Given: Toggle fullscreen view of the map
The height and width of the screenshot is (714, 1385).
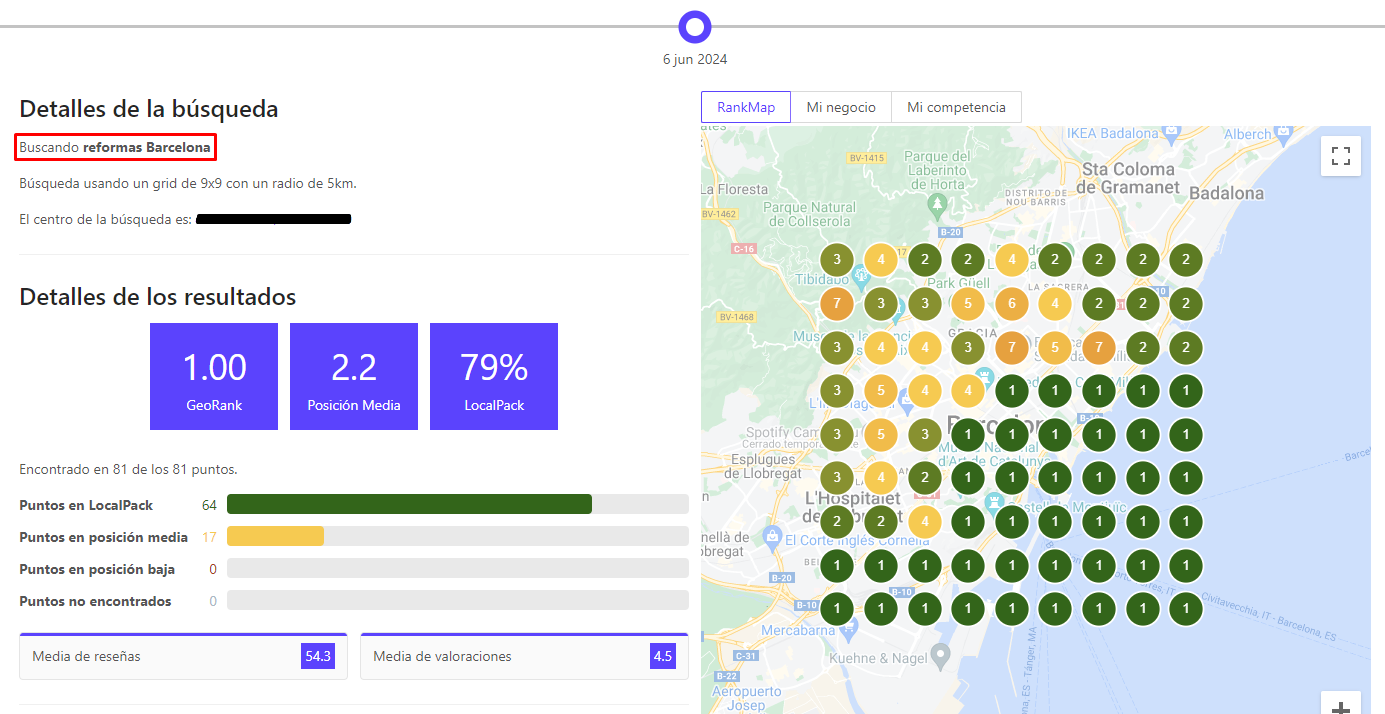Looking at the screenshot, I should [1341, 156].
